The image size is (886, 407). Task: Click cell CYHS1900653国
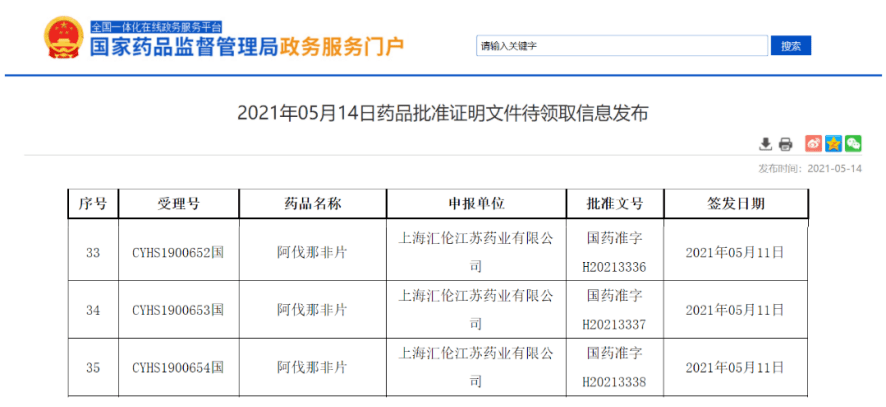[179, 310]
